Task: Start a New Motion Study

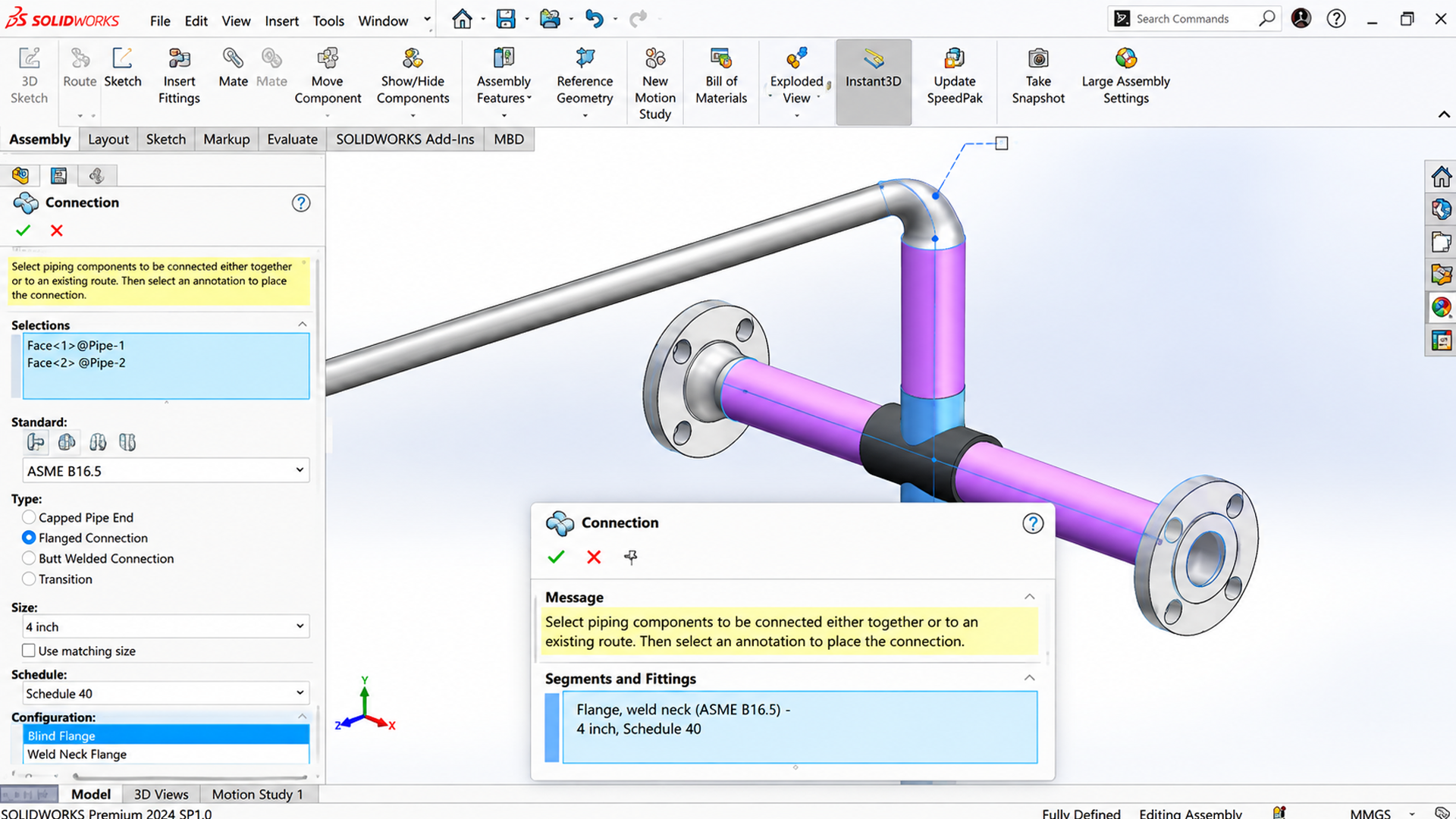Action: (x=655, y=84)
